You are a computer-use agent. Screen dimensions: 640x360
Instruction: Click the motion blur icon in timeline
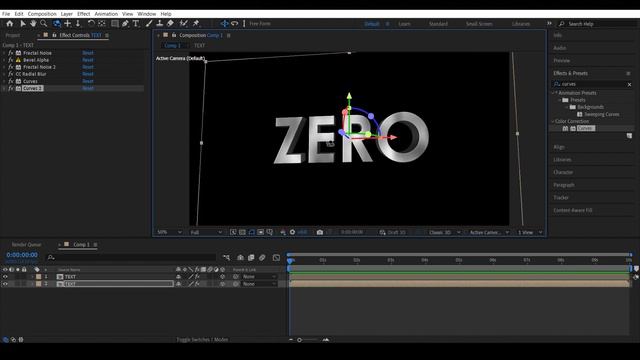[262, 258]
